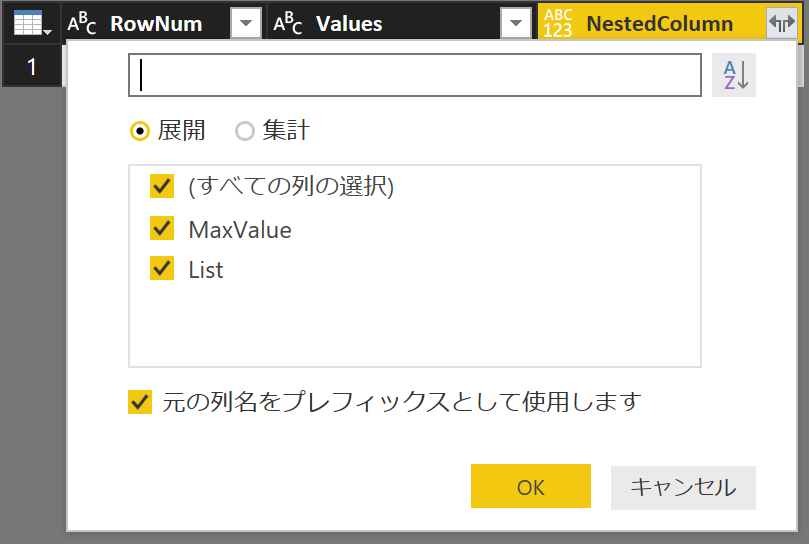Click the キャンセル button
Viewport: 809px width, 544px height.
point(683,488)
